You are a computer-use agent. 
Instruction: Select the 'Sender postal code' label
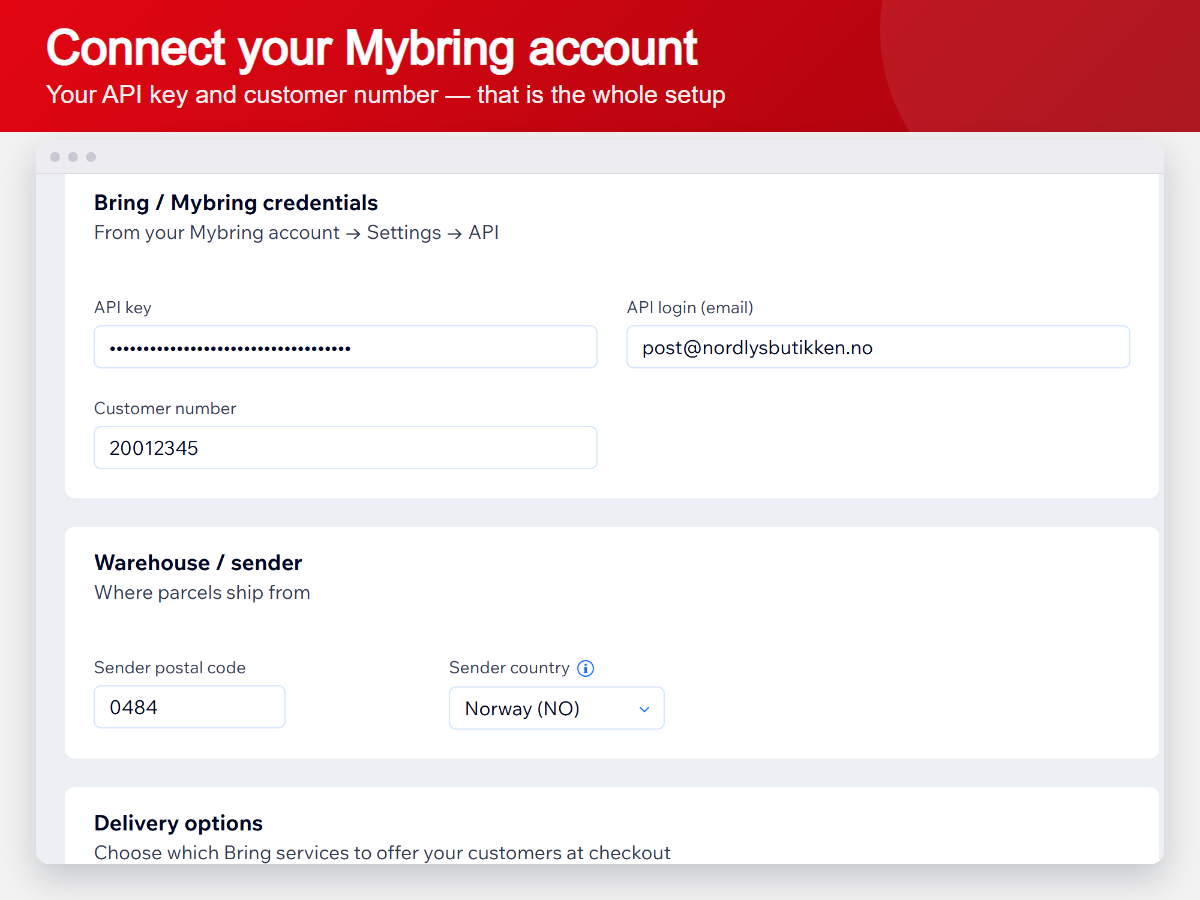170,668
